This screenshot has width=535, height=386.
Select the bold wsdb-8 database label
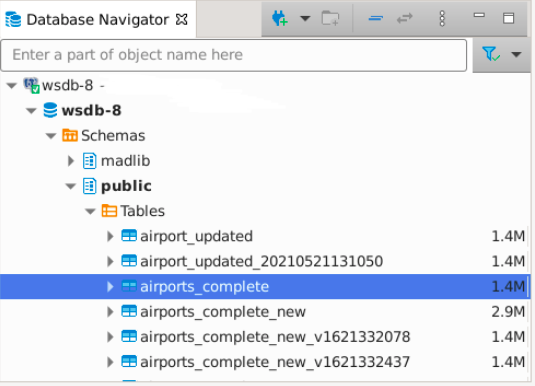91,111
